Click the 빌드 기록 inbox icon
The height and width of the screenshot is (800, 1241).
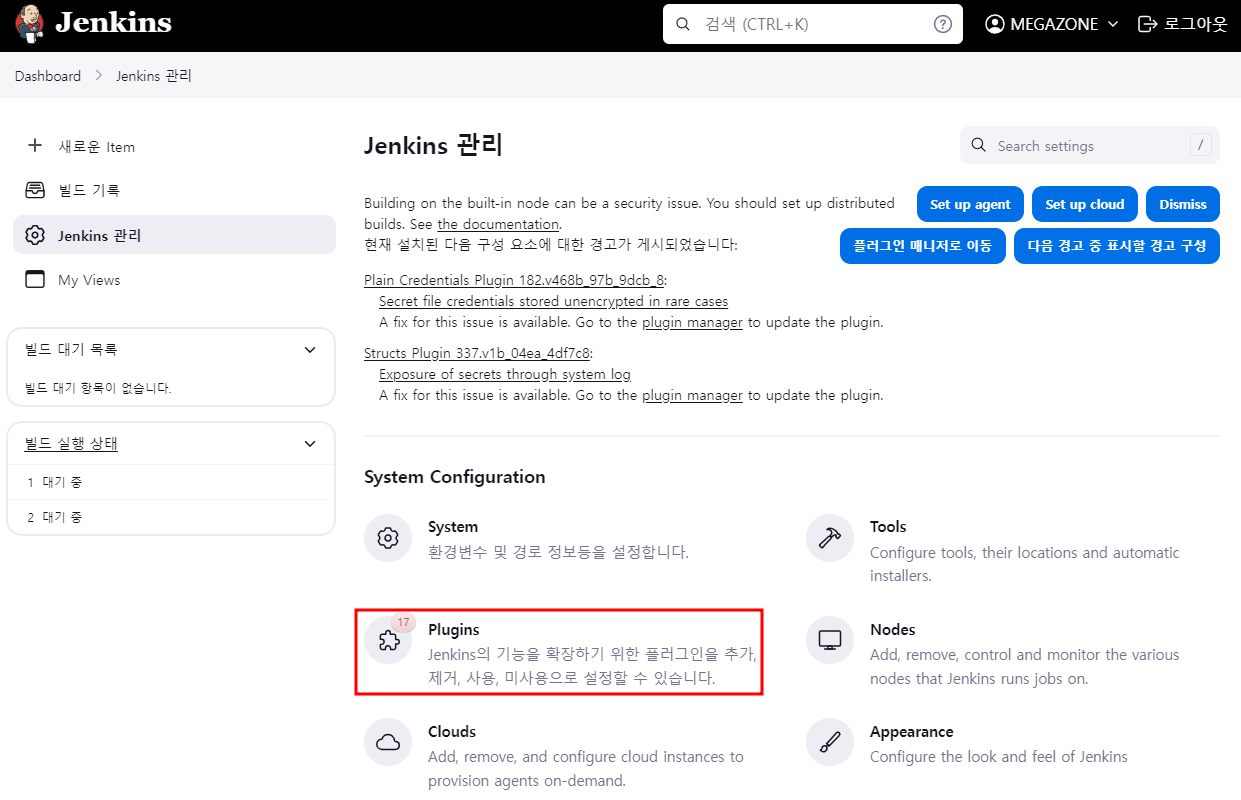pyautogui.click(x=35, y=190)
